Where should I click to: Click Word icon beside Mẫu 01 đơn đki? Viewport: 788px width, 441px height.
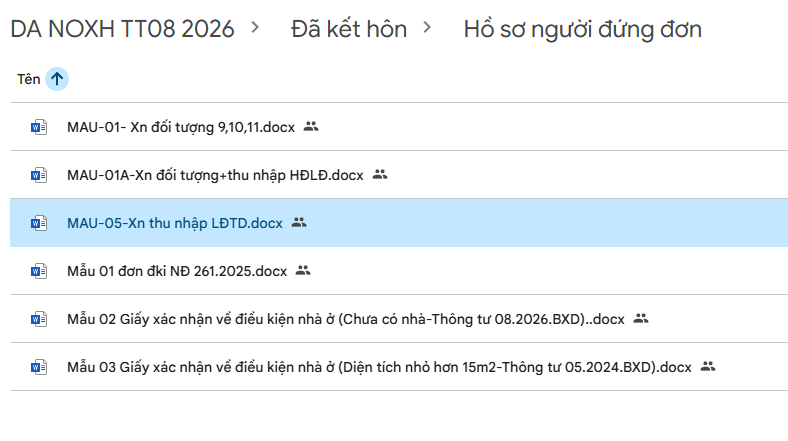(x=39, y=271)
